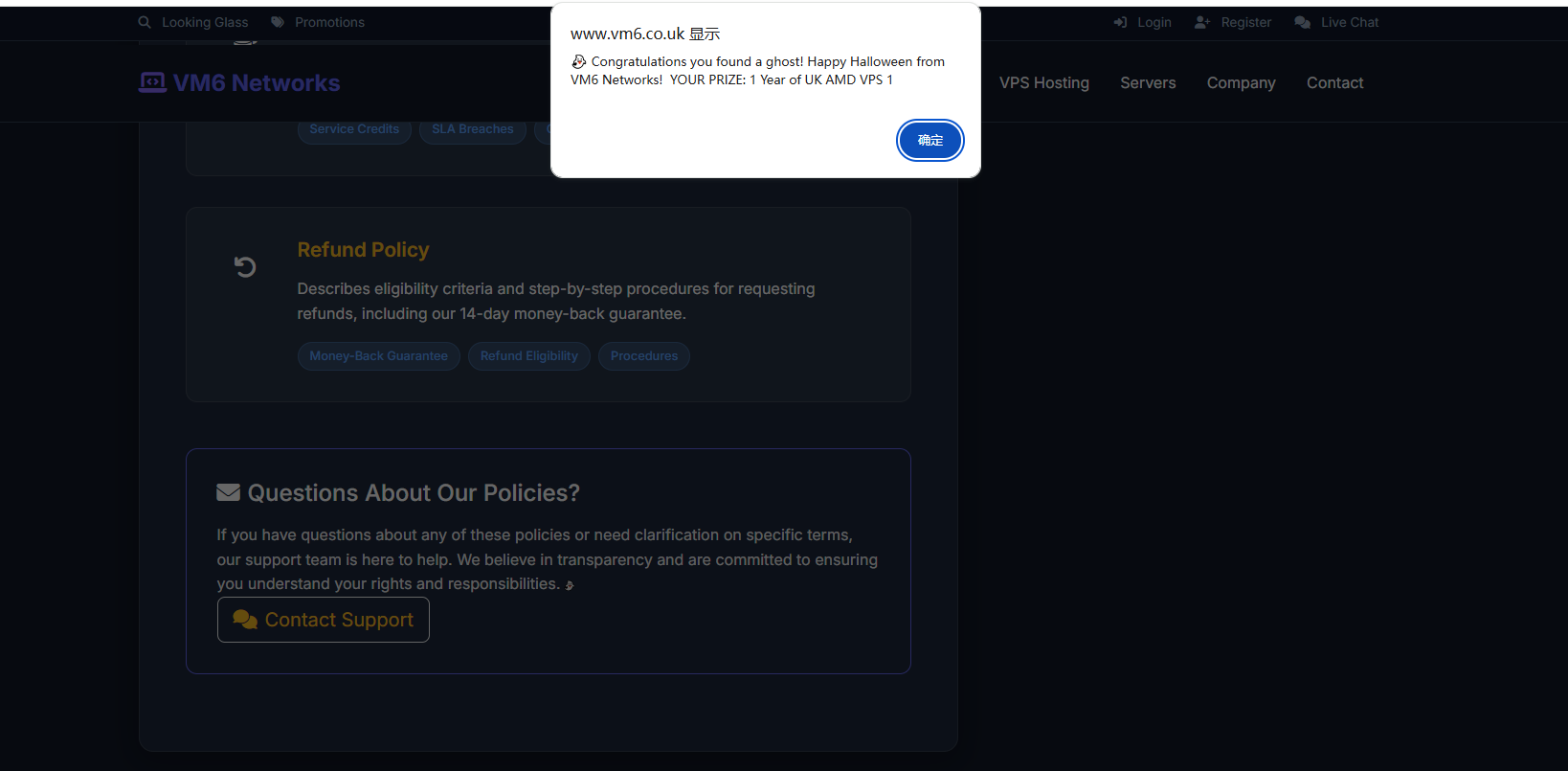Screen dimensions: 1568x771
Task: Go to VM6 Networks home title
Action: [257, 83]
